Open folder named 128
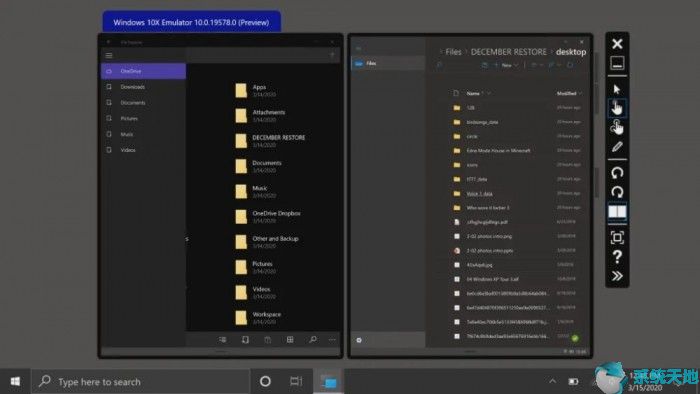The height and width of the screenshot is (394, 700). (517, 108)
